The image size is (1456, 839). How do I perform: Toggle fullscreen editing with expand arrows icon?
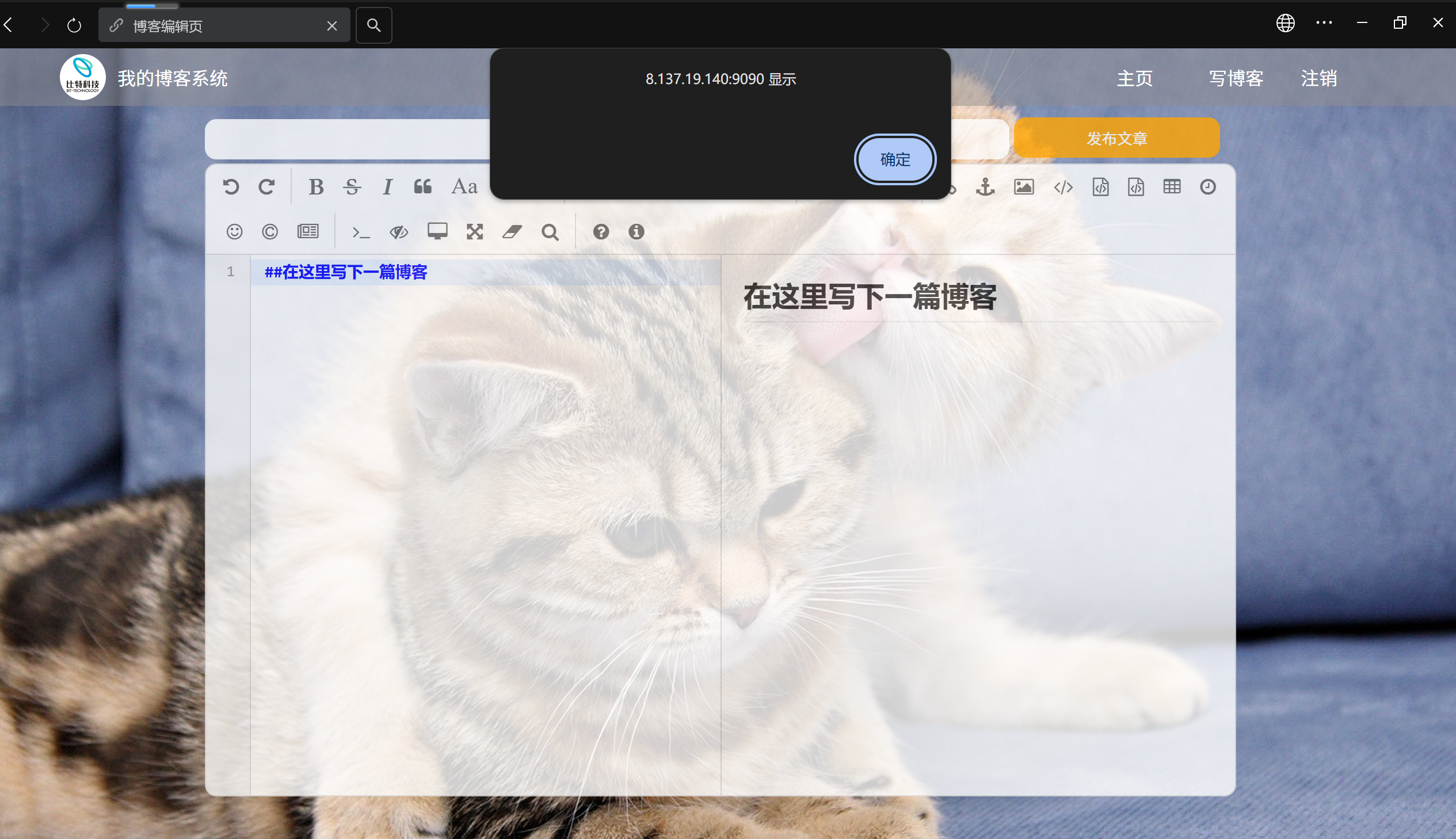474,232
